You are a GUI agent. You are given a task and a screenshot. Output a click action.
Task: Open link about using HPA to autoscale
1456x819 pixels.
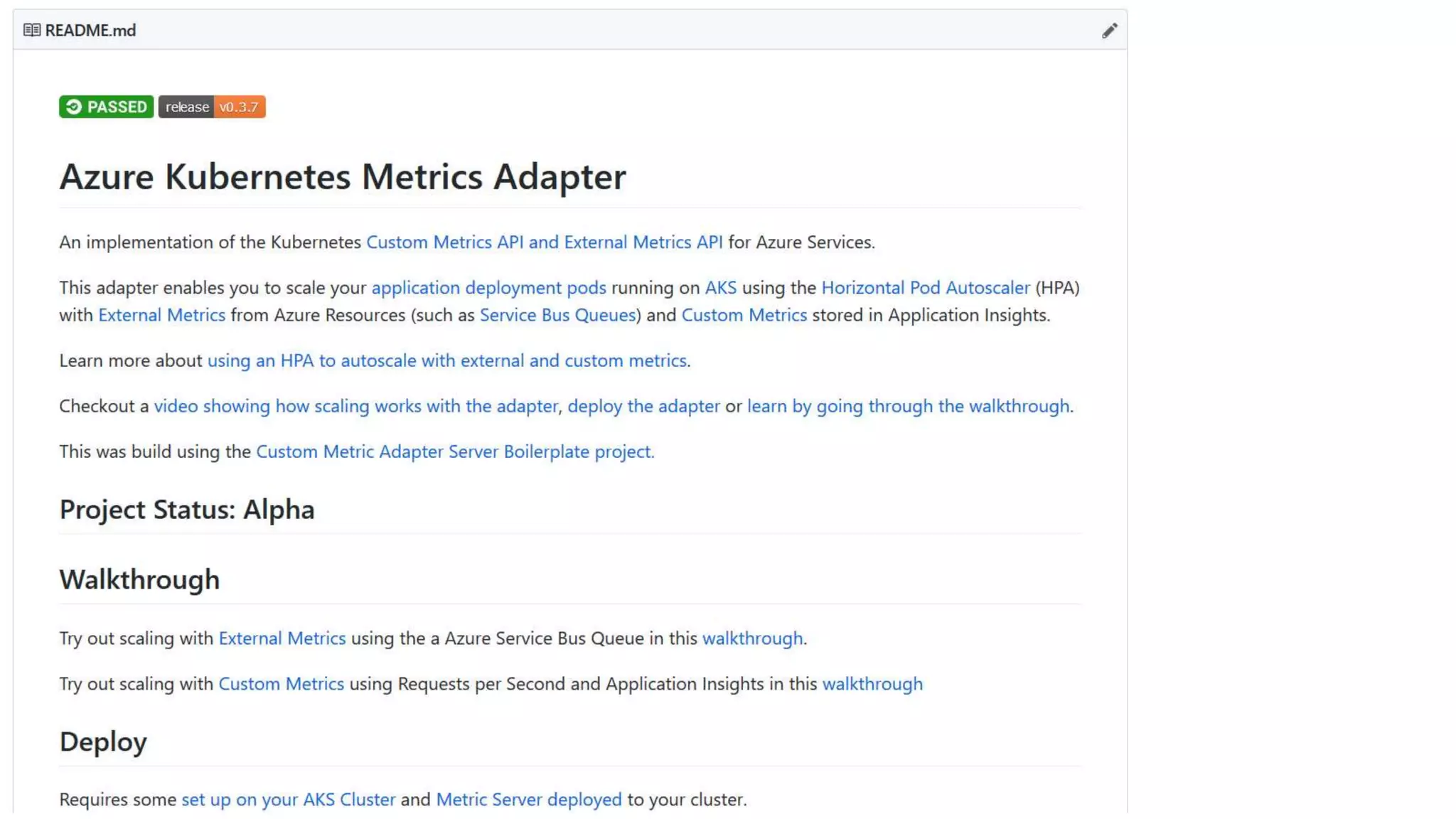pyautogui.click(x=446, y=360)
